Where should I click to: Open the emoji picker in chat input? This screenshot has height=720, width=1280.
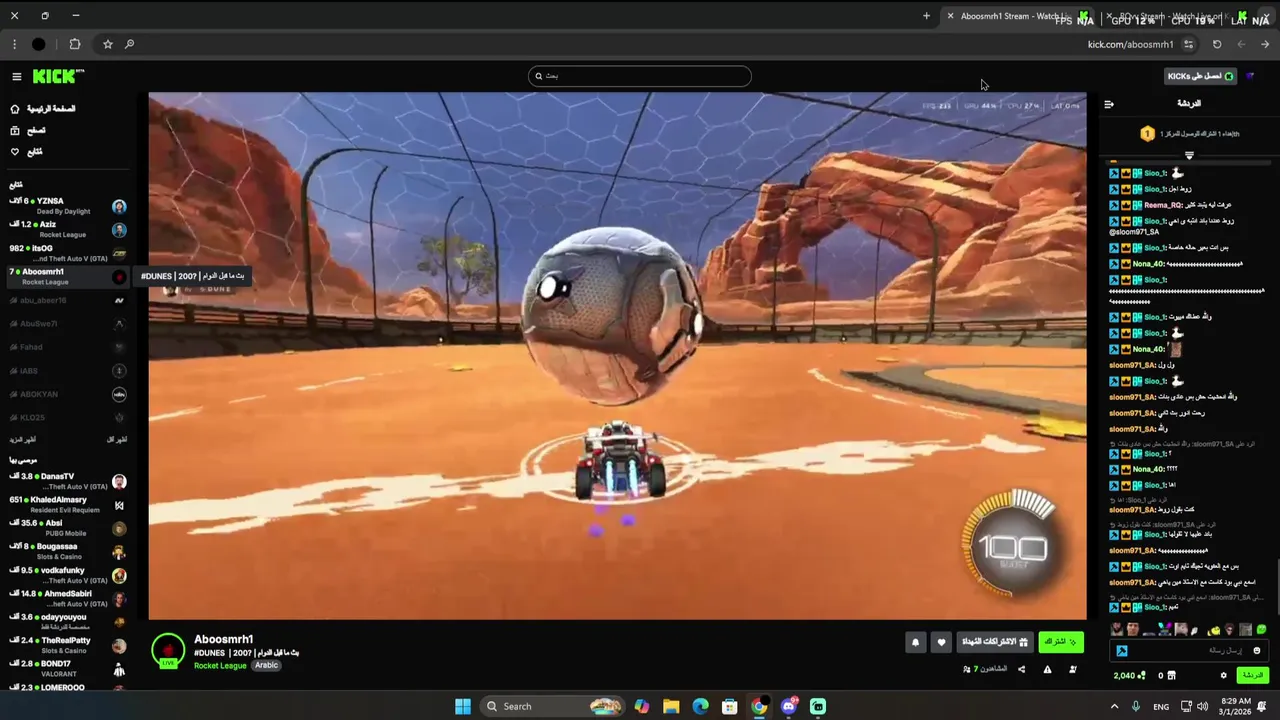click(x=1257, y=651)
